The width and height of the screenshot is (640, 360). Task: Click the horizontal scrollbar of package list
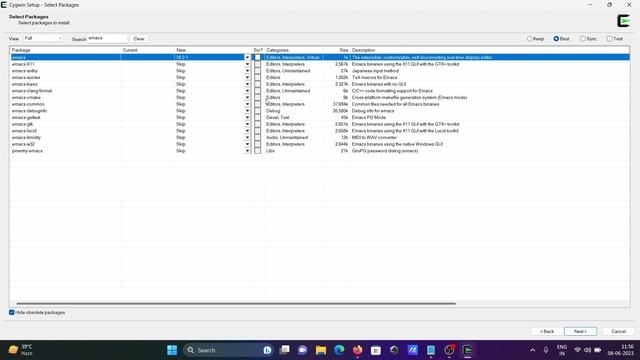click(236, 304)
